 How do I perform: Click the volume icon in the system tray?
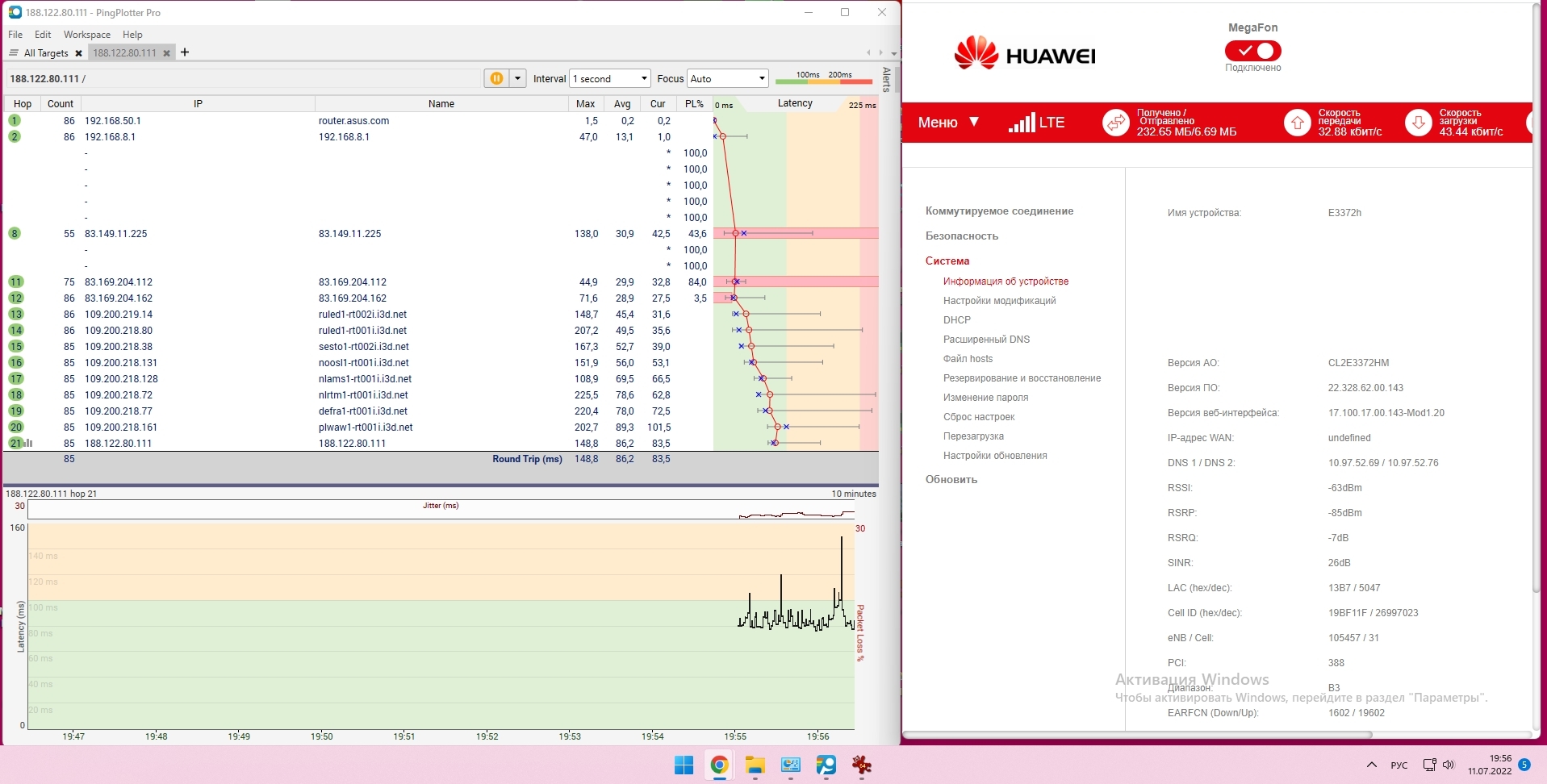coord(1449,765)
